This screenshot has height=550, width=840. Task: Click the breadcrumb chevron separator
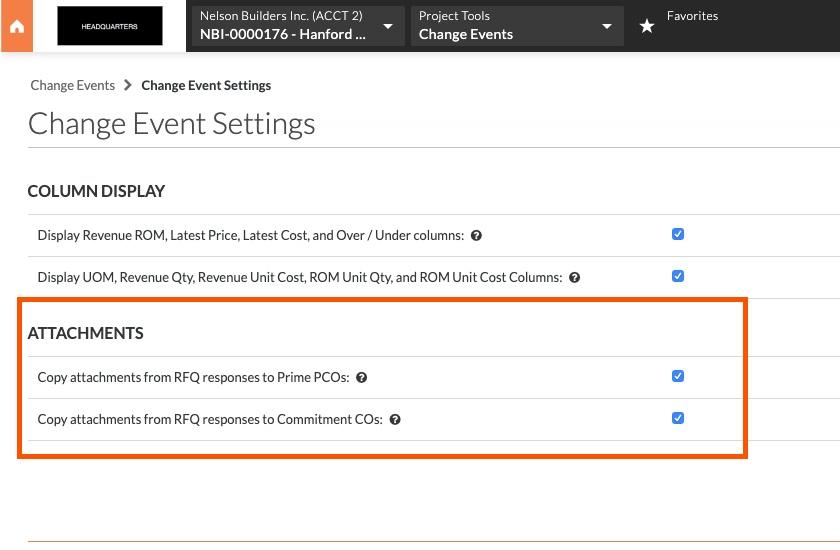(x=128, y=85)
